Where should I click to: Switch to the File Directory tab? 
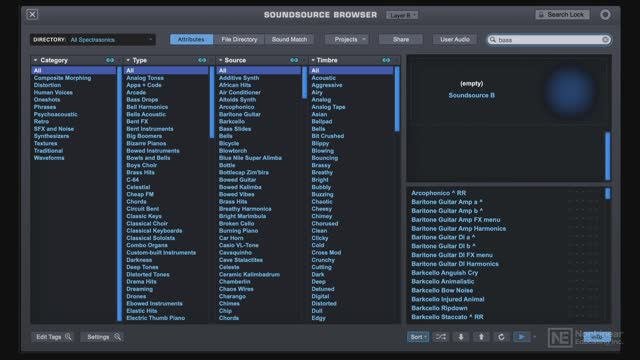coord(239,40)
